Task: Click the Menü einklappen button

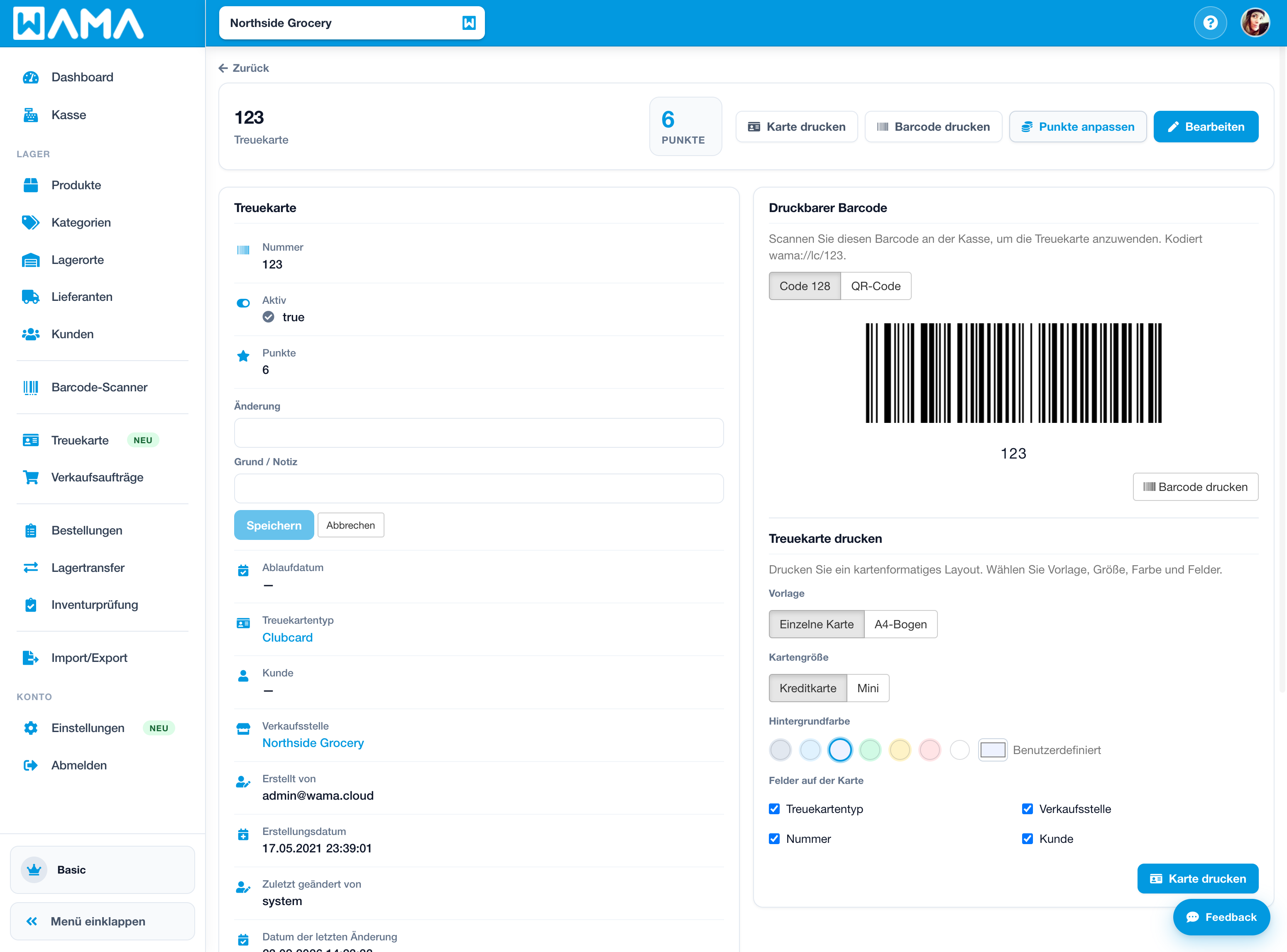Action: tap(103, 921)
